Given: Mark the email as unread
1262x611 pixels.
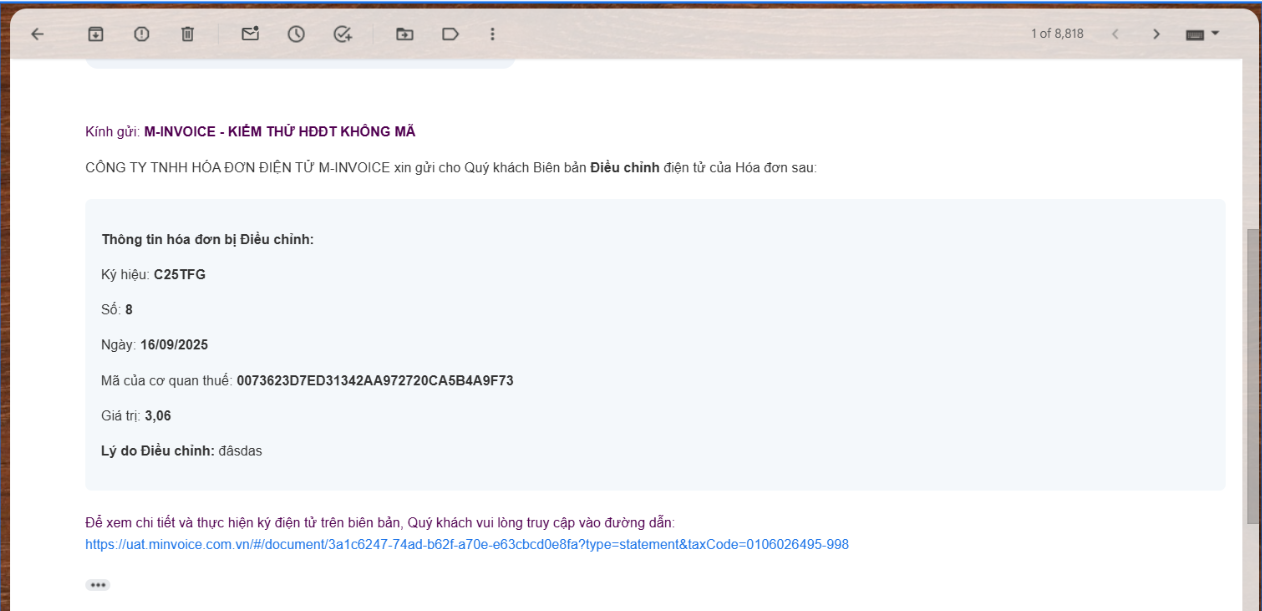Looking at the screenshot, I should (x=250, y=34).
